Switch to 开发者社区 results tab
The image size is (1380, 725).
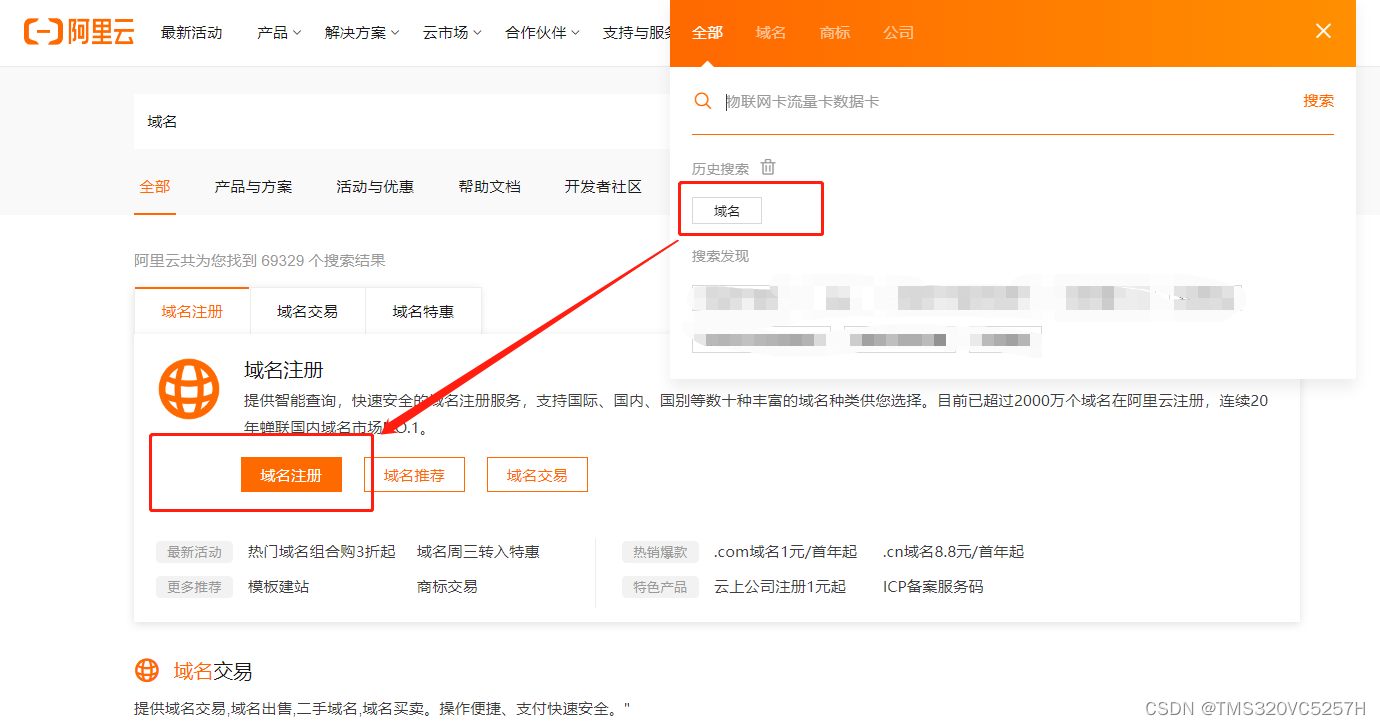603,187
